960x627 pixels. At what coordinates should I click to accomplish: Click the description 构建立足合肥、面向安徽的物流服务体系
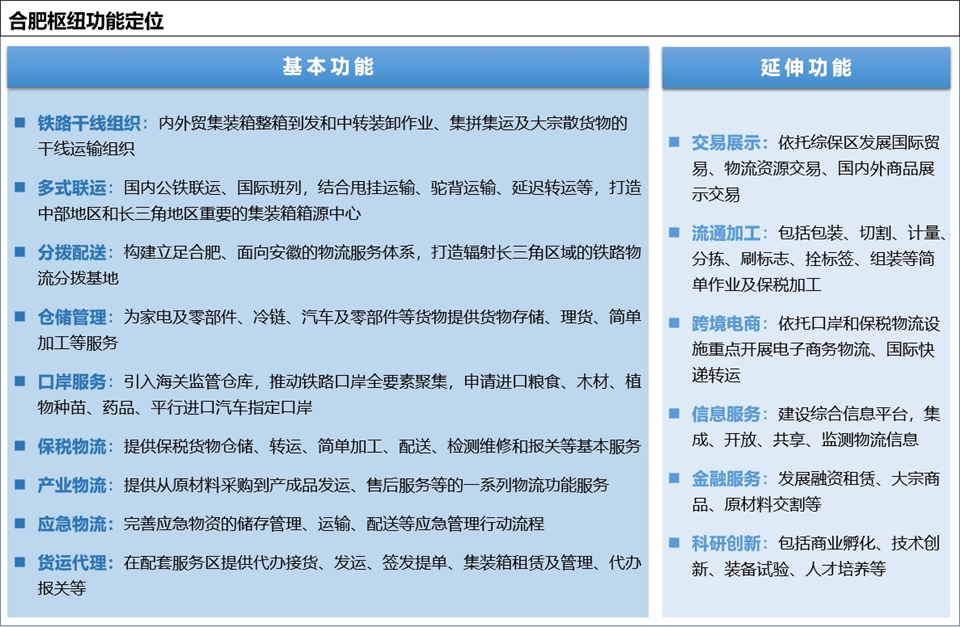(x=269, y=252)
